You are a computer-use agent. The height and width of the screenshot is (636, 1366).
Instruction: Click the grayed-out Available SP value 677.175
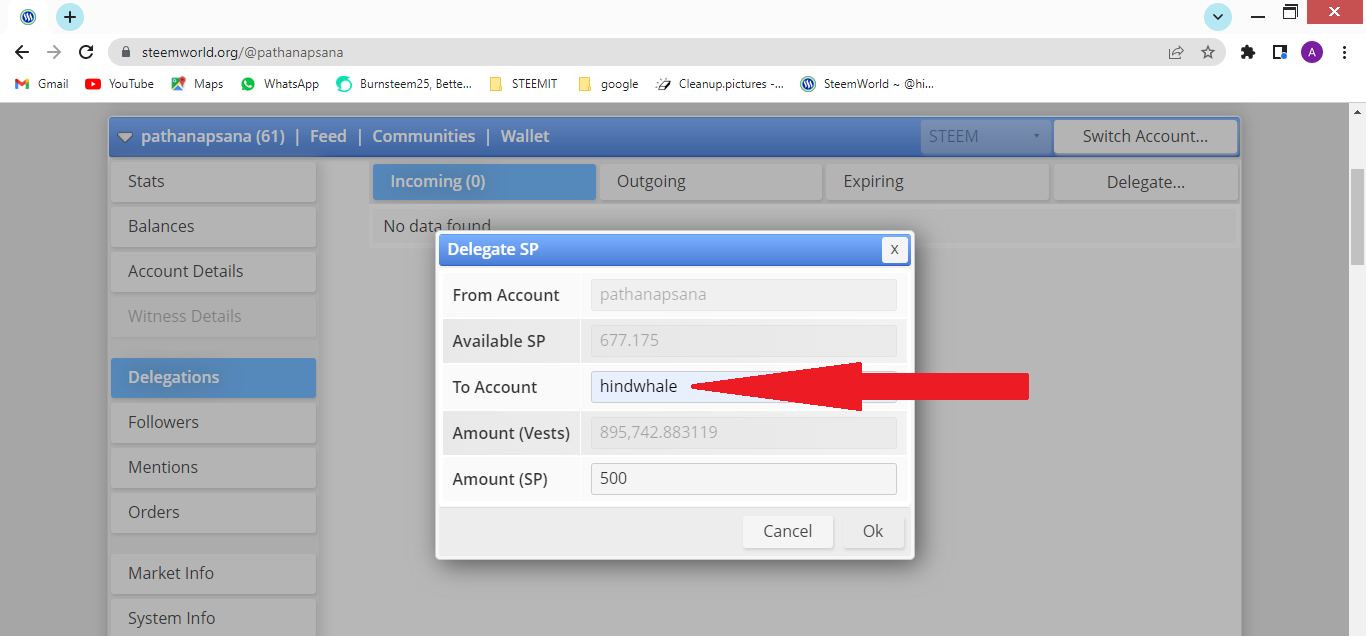click(743, 341)
